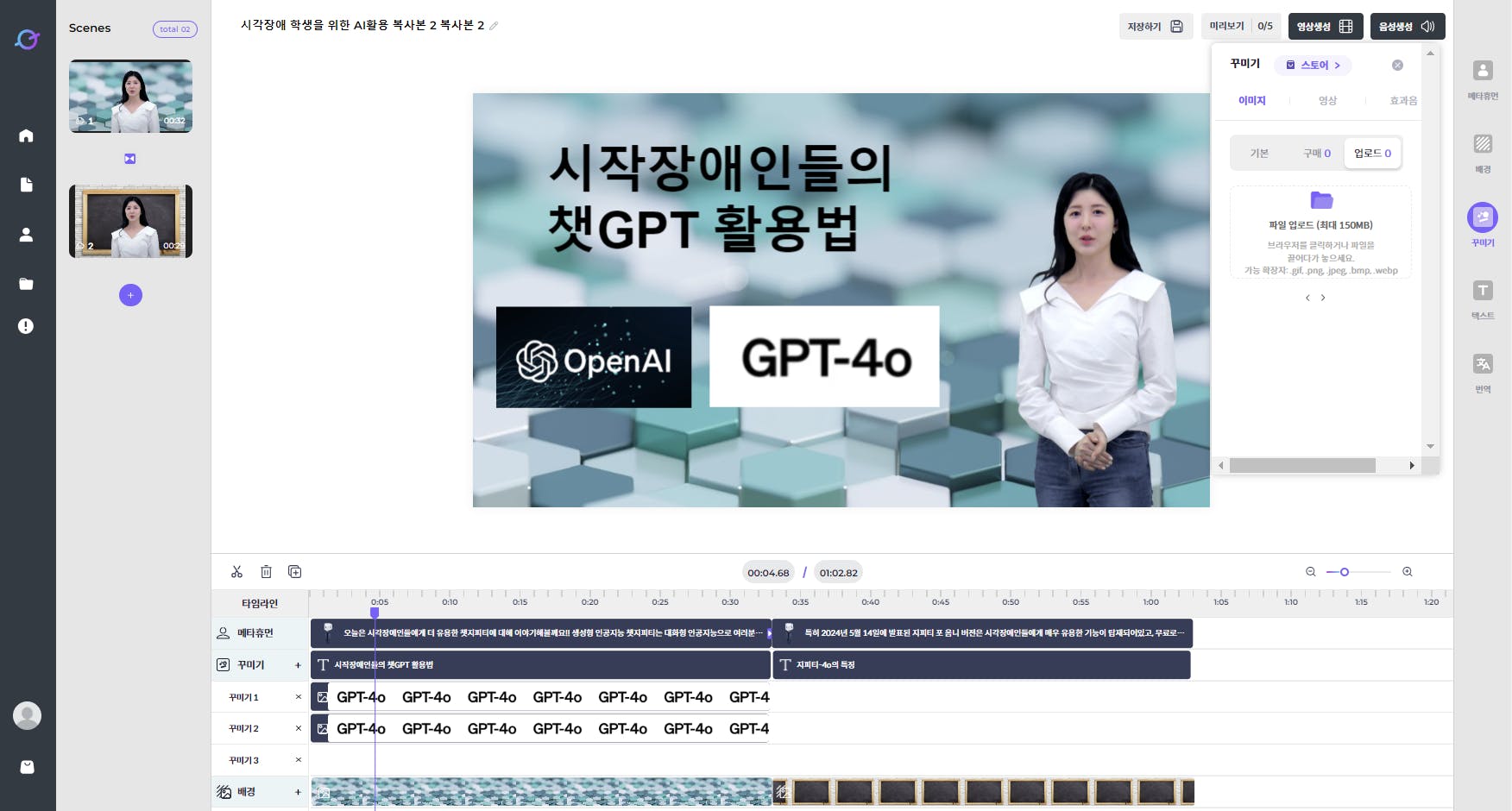Remove the 꾸미기 2 track

pyautogui.click(x=299, y=729)
